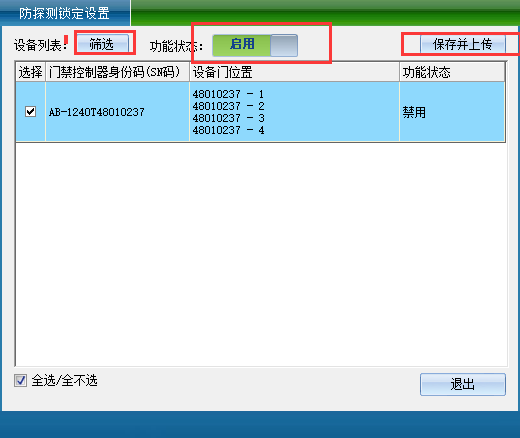Click the 48010237 - 1 door entry
Image resolution: width=520 pixels, height=438 pixels.
tap(228, 94)
